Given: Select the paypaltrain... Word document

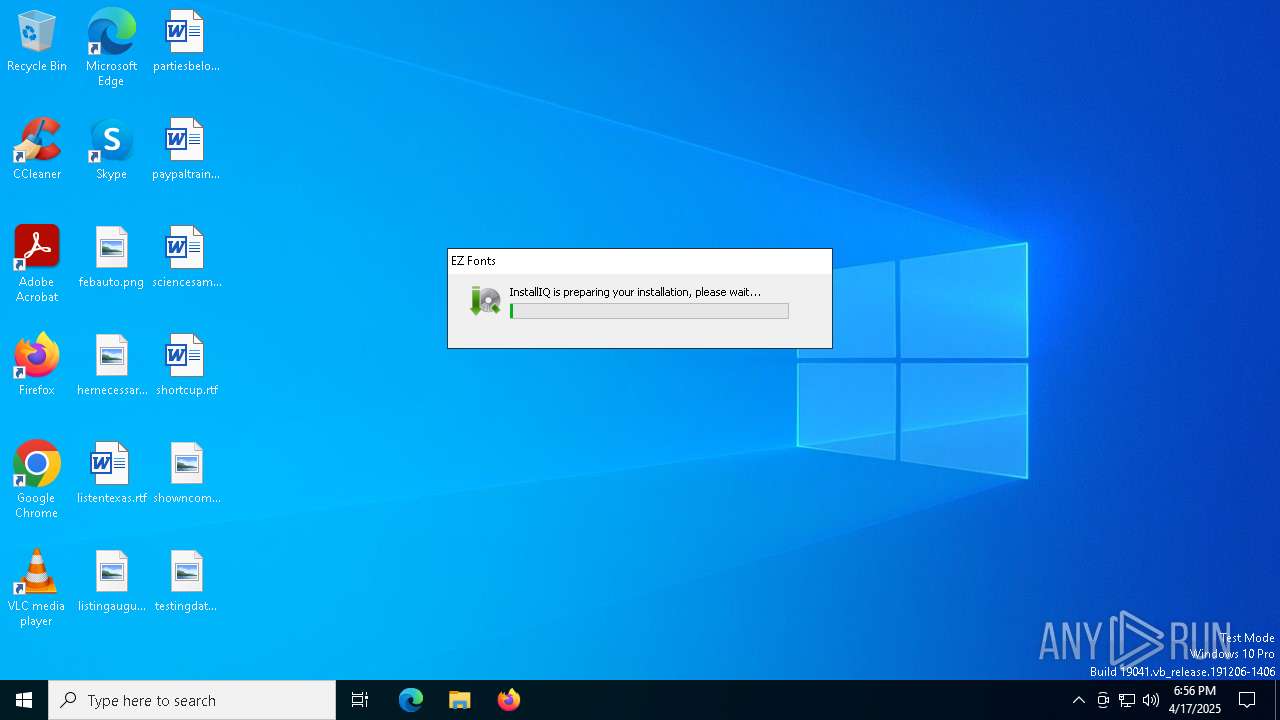Looking at the screenshot, I should coord(186,149).
